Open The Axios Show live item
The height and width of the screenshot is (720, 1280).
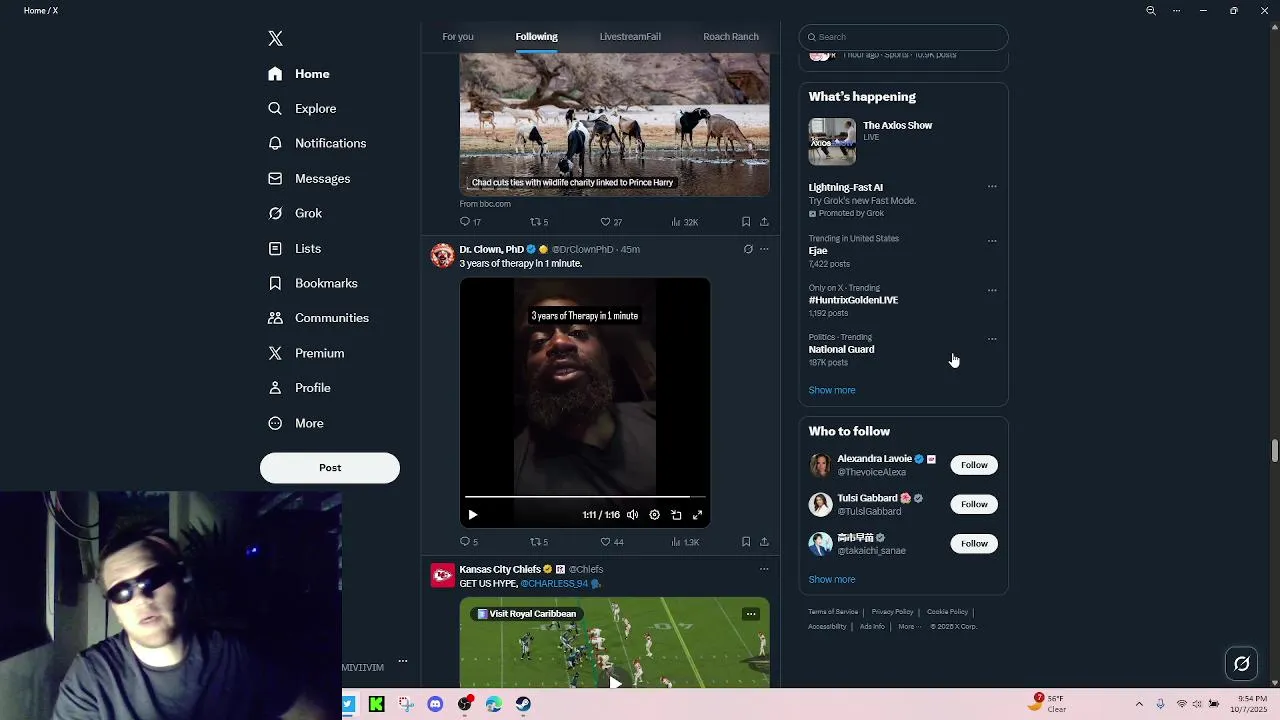click(903, 142)
